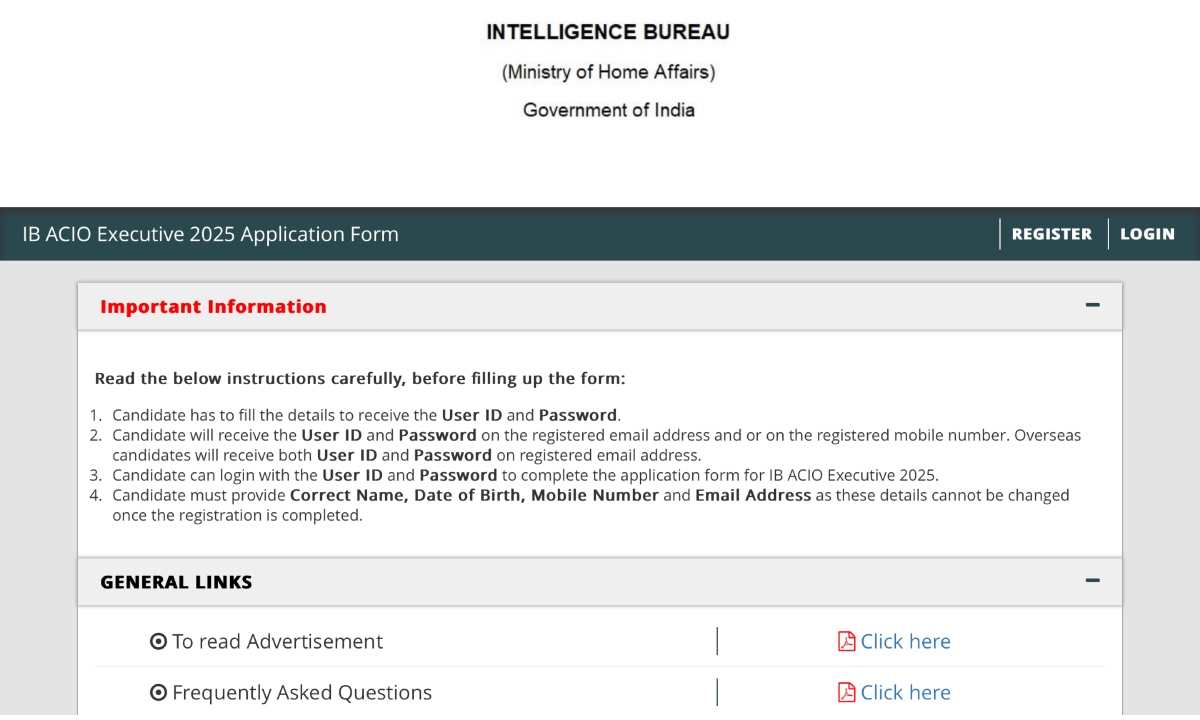The height and width of the screenshot is (720, 1200).
Task: Open the FAQ PDF icon
Action: (x=846, y=692)
